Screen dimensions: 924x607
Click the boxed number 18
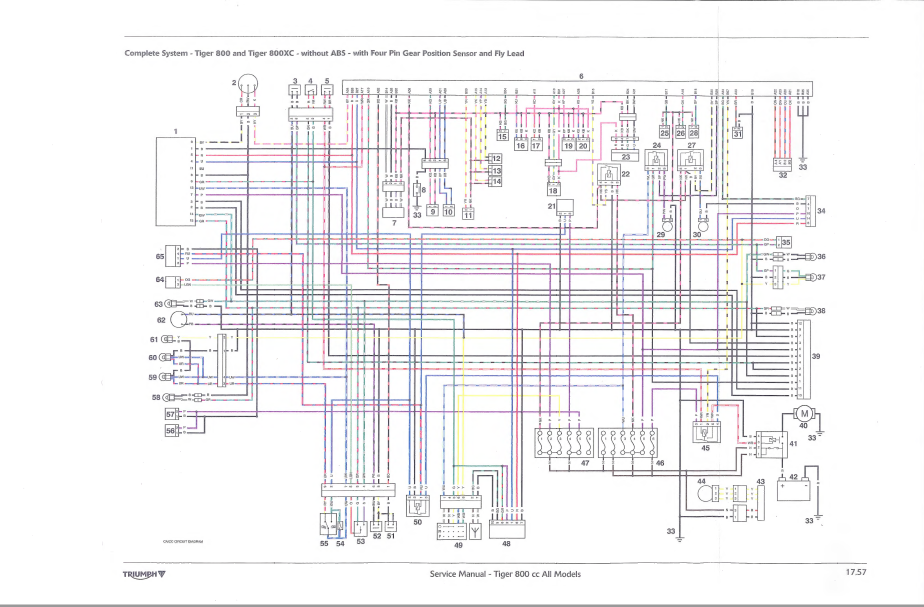click(553, 190)
